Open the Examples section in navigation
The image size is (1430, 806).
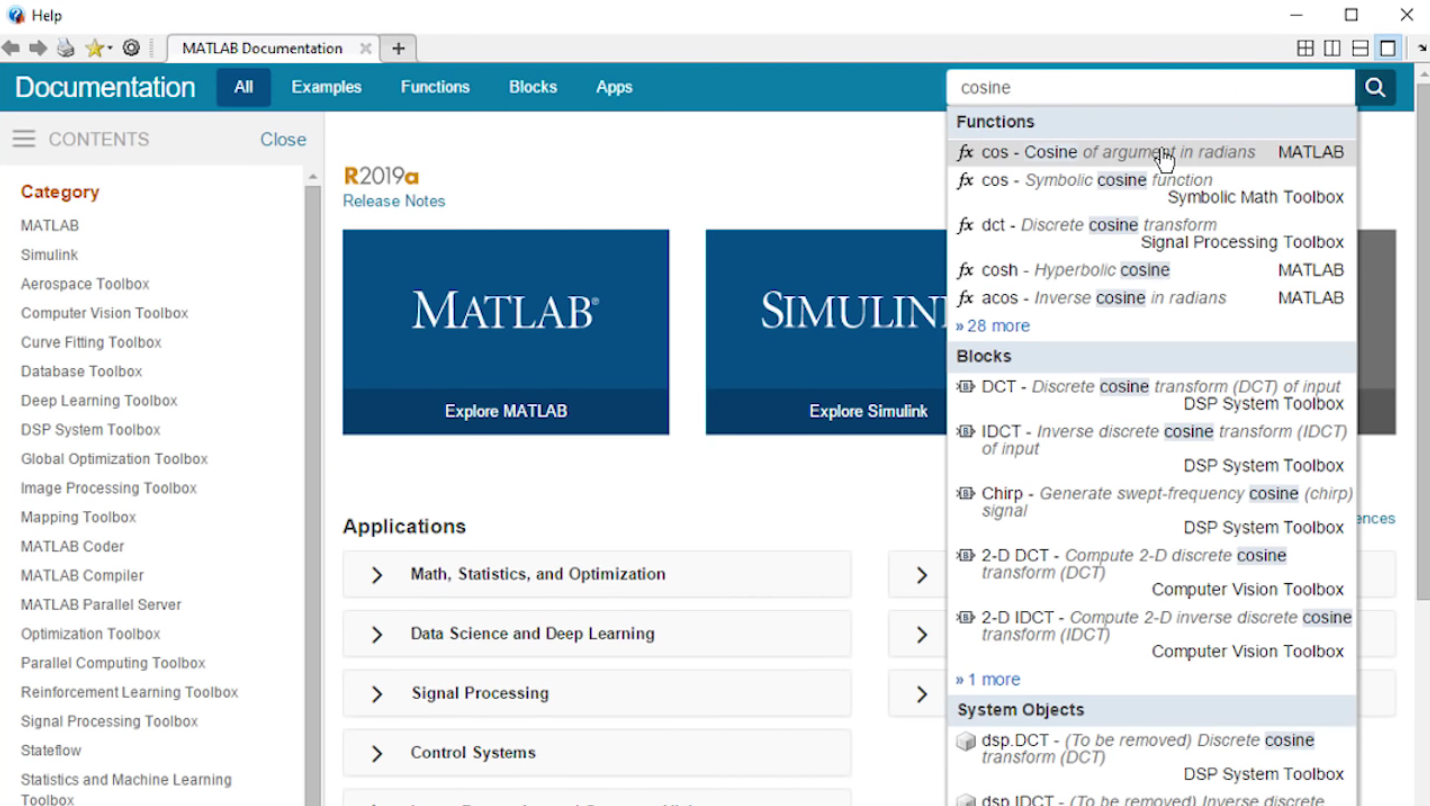(326, 87)
